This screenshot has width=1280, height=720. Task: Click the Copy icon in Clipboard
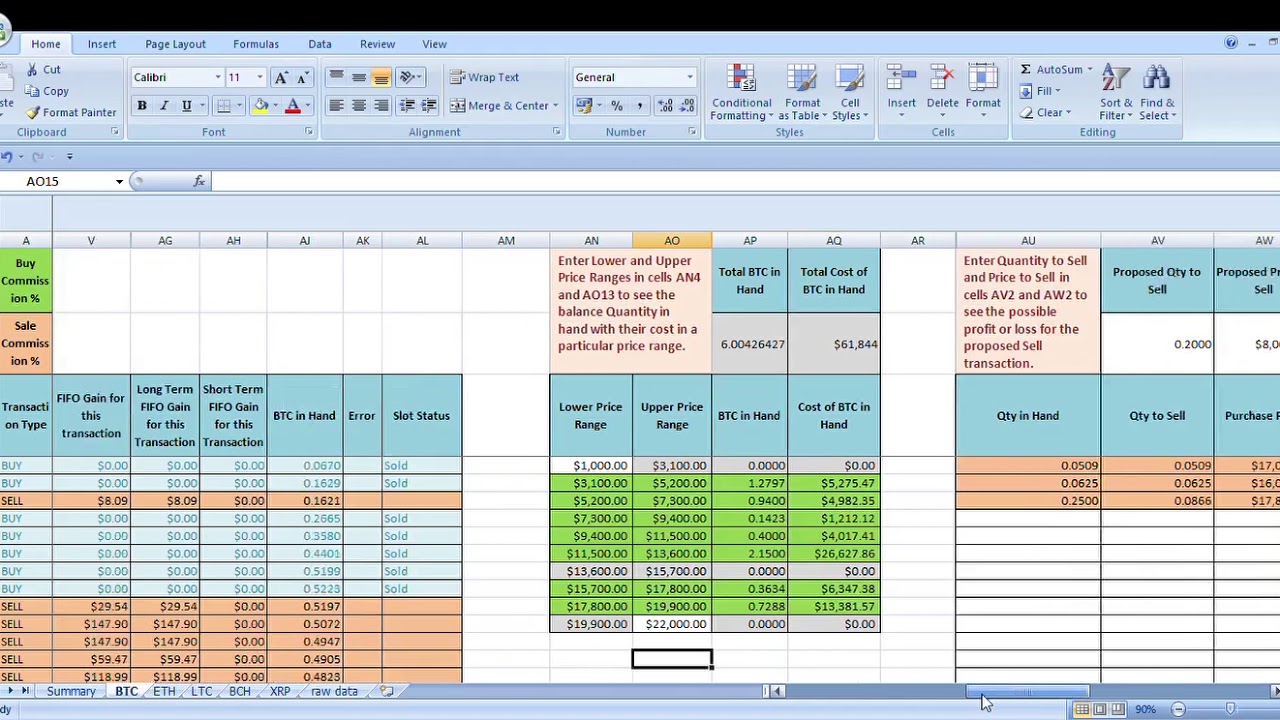coord(33,91)
